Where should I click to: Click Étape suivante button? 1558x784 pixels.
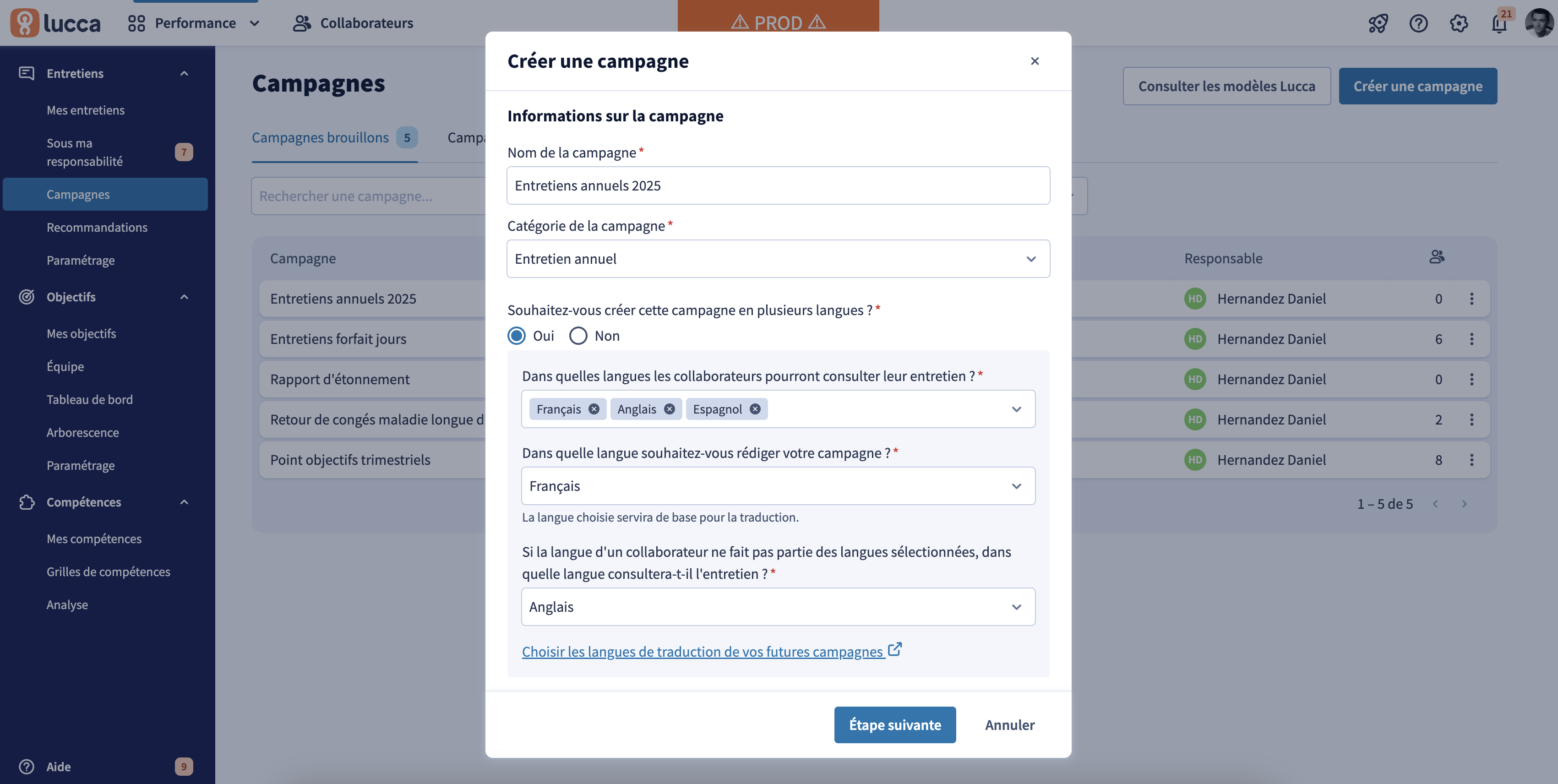[x=894, y=725]
